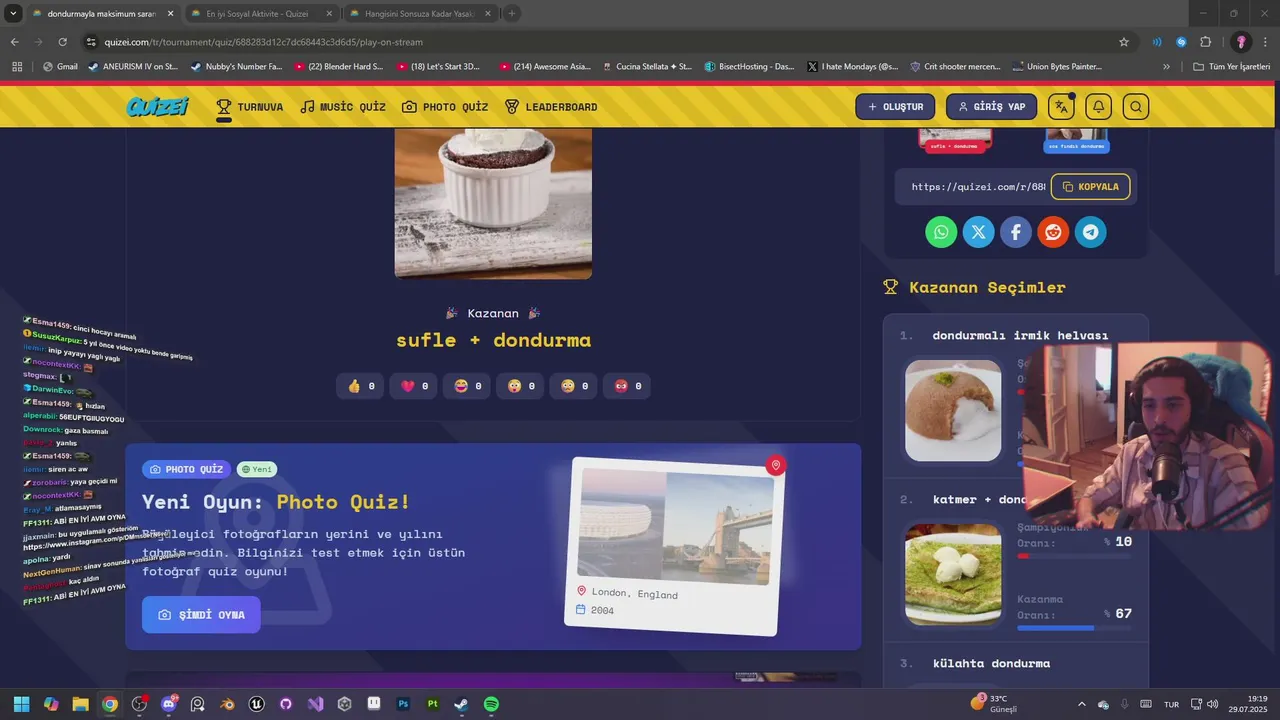React with the heart emoji
Screen dimensions: 1280x720
coord(414,386)
